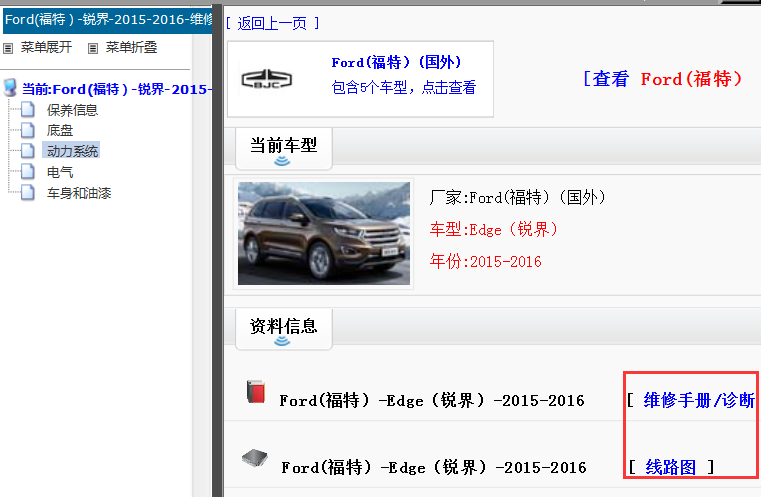Click the Ford Edge car photo
Viewport: 761px width, 497px height.
[x=324, y=233]
